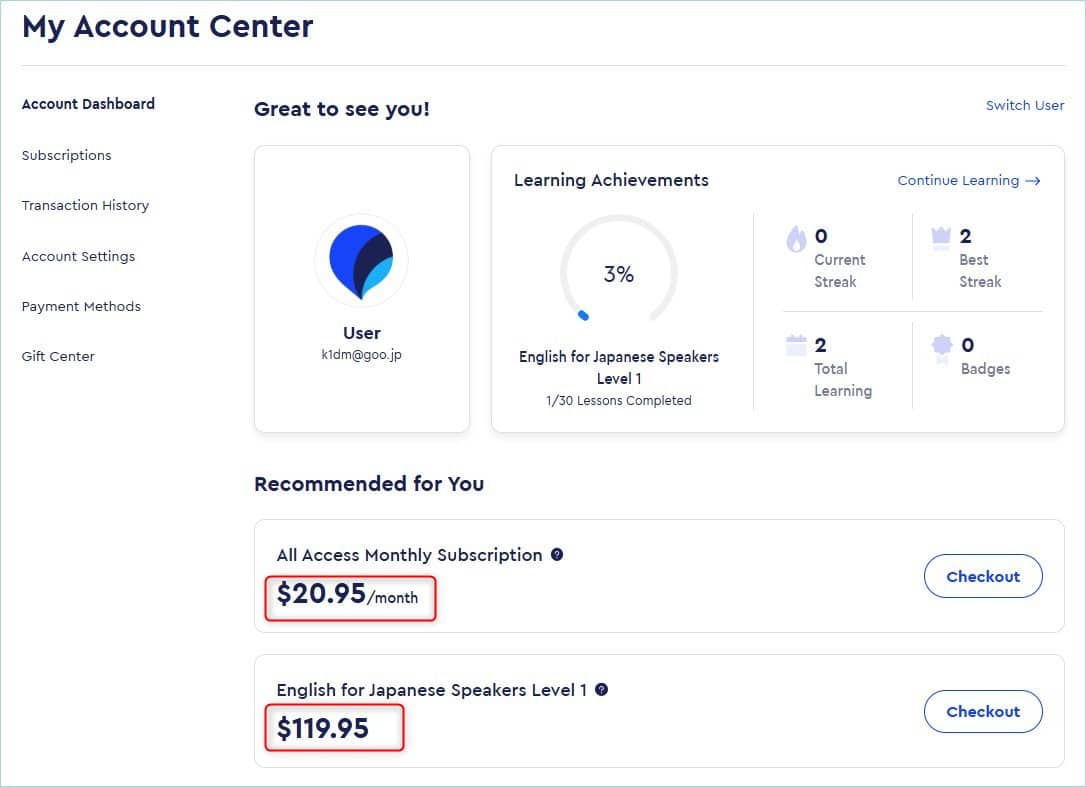Viewport: 1086px width, 787px height.
Task: Click the user avatar profile picture
Action: point(361,260)
